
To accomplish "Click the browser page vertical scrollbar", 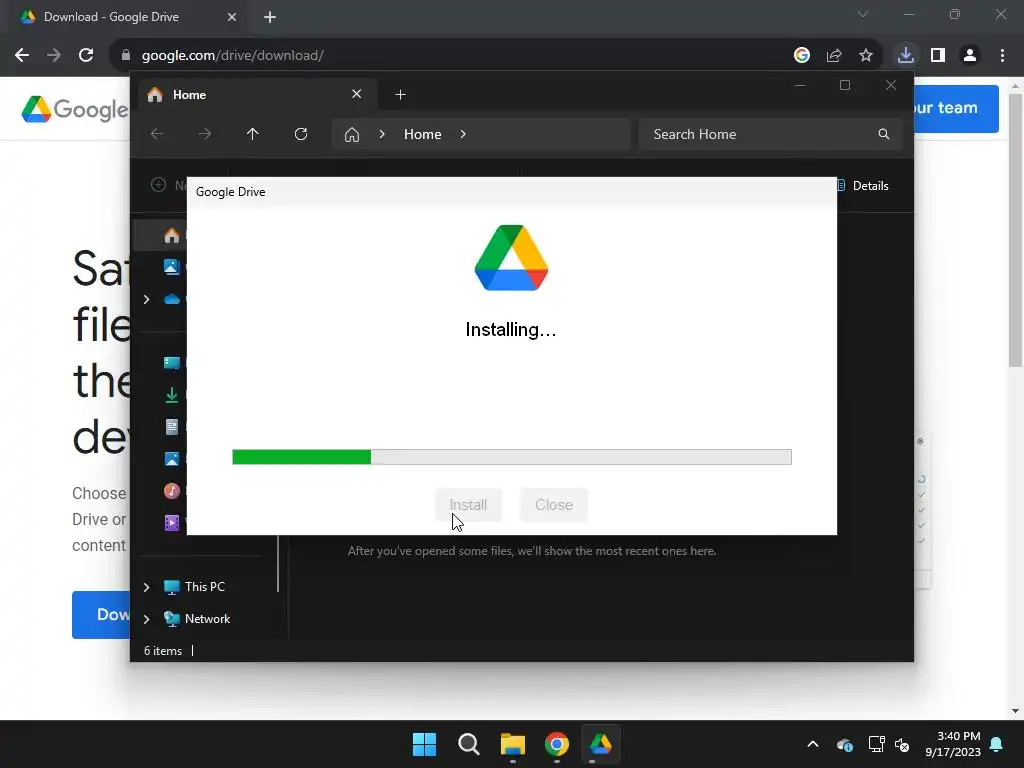I will pyautogui.click(x=1015, y=230).
